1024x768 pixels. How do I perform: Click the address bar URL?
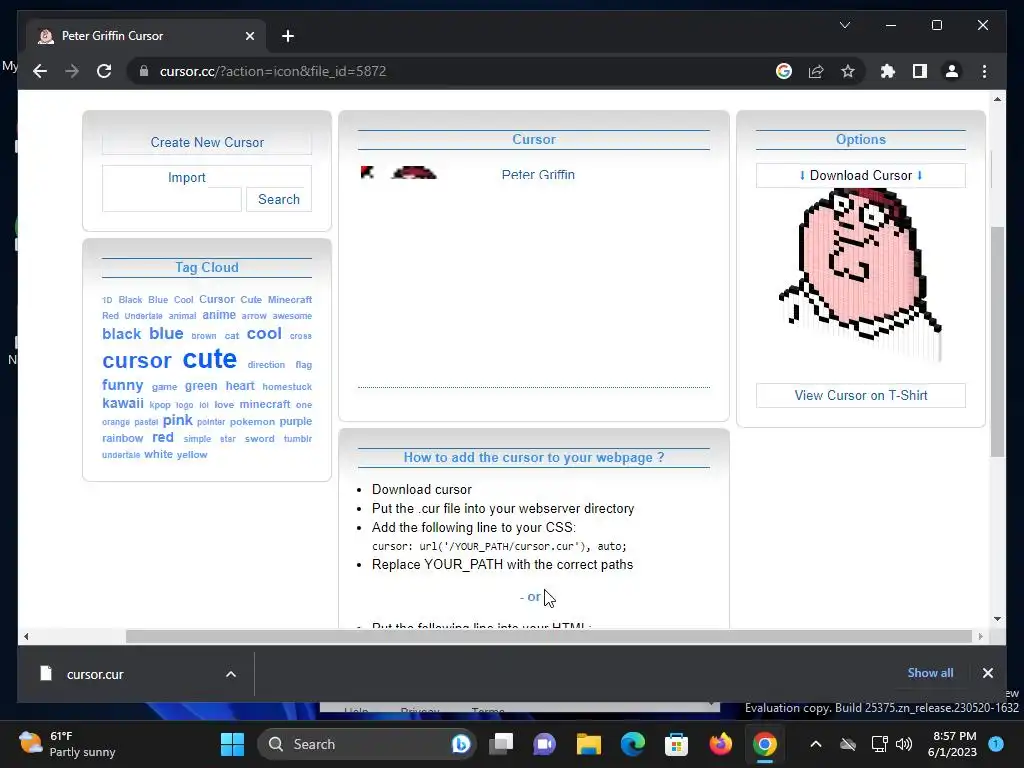pos(273,71)
